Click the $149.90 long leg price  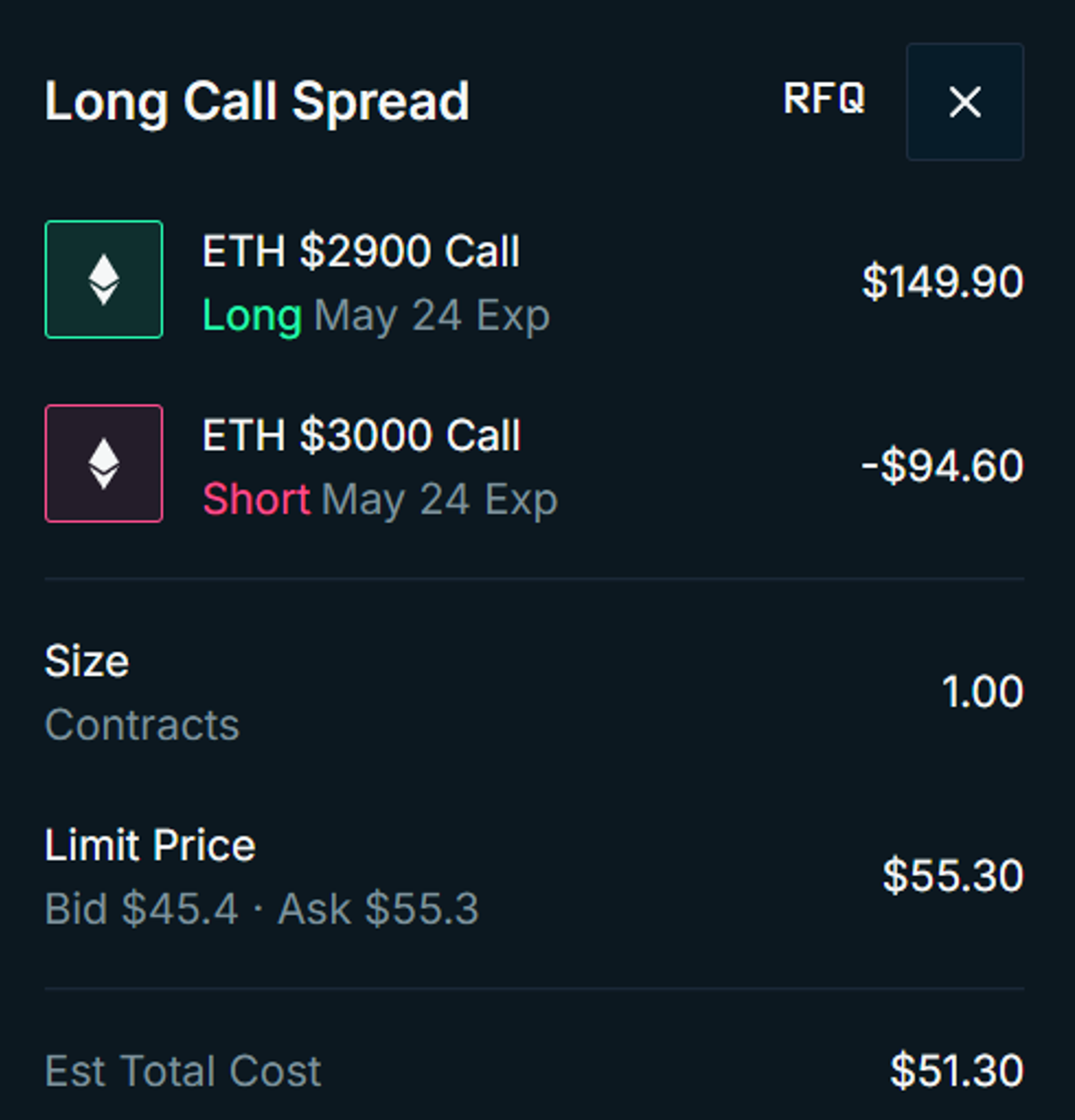pyautogui.click(x=943, y=281)
